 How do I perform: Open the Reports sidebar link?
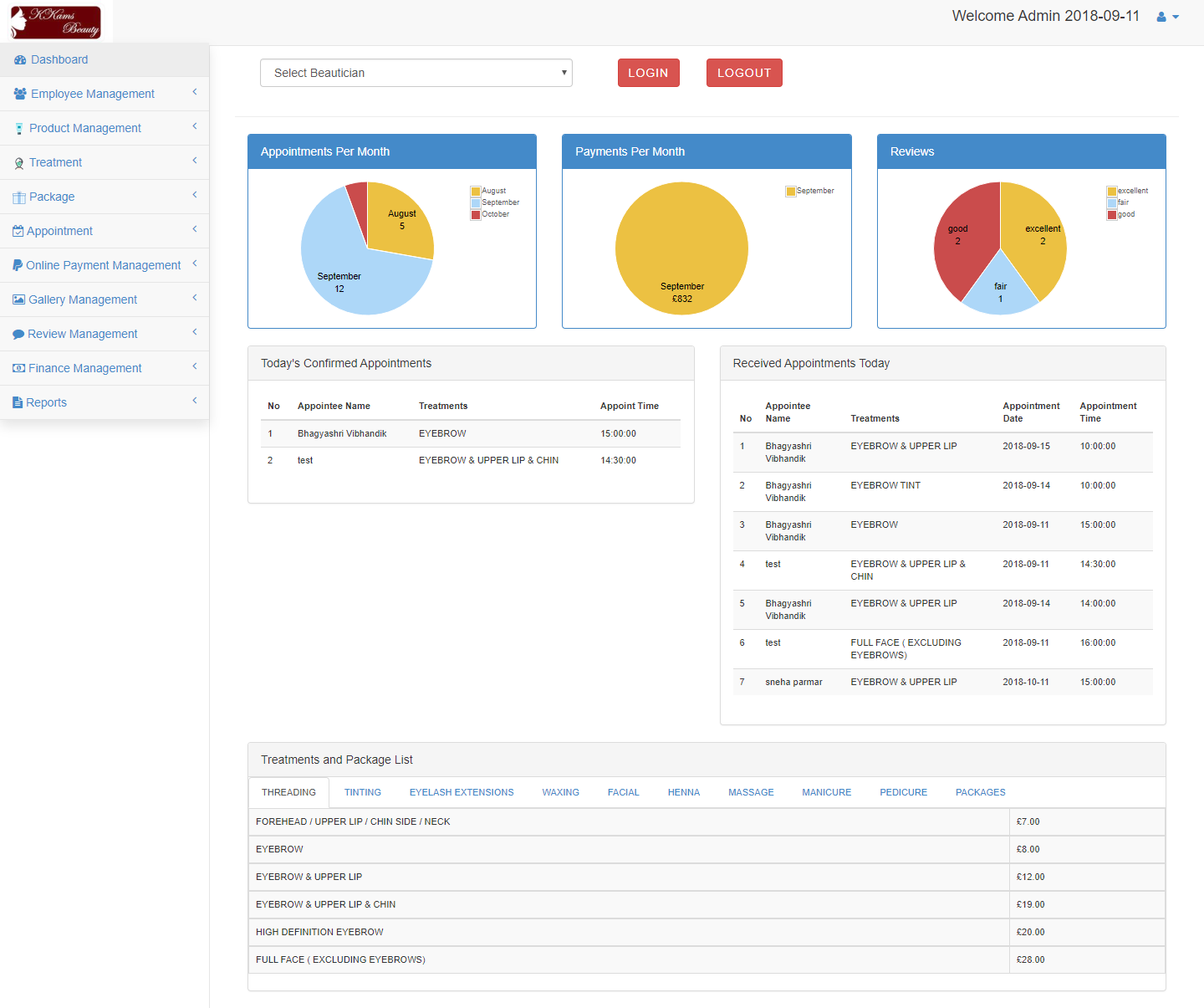click(x=46, y=402)
